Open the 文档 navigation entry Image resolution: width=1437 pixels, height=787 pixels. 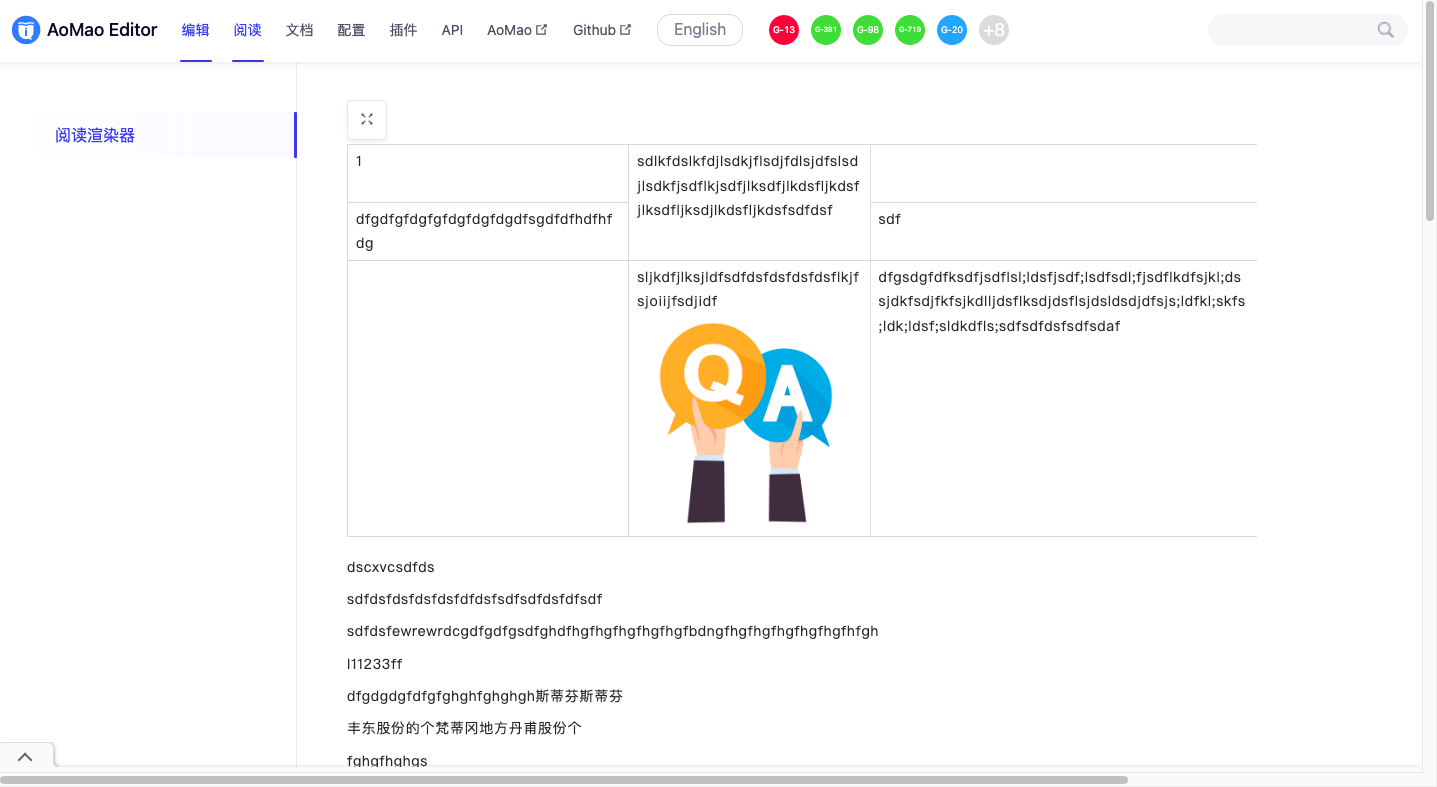pyautogui.click(x=299, y=29)
